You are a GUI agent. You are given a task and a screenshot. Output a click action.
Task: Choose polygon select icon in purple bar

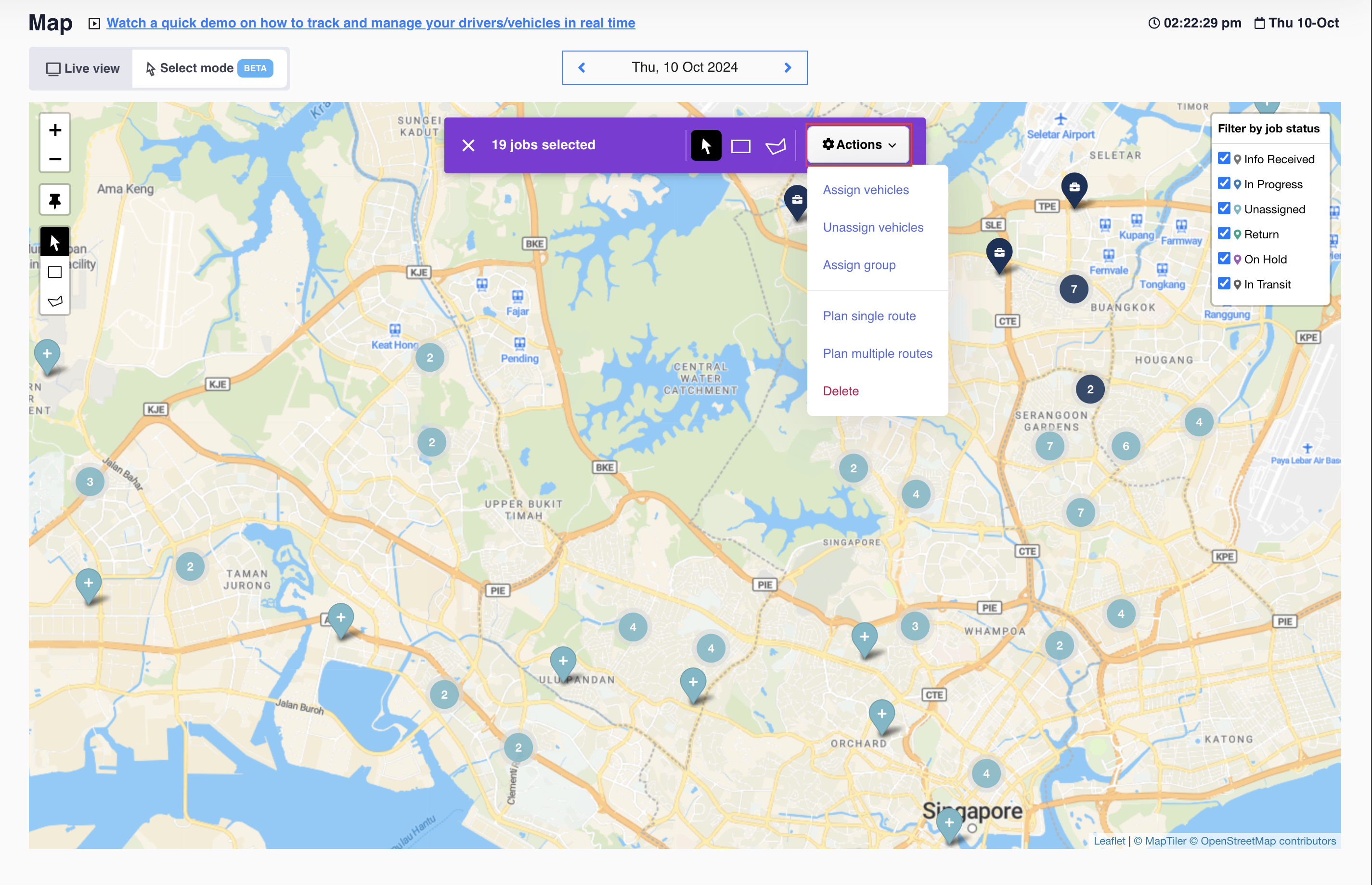click(775, 146)
